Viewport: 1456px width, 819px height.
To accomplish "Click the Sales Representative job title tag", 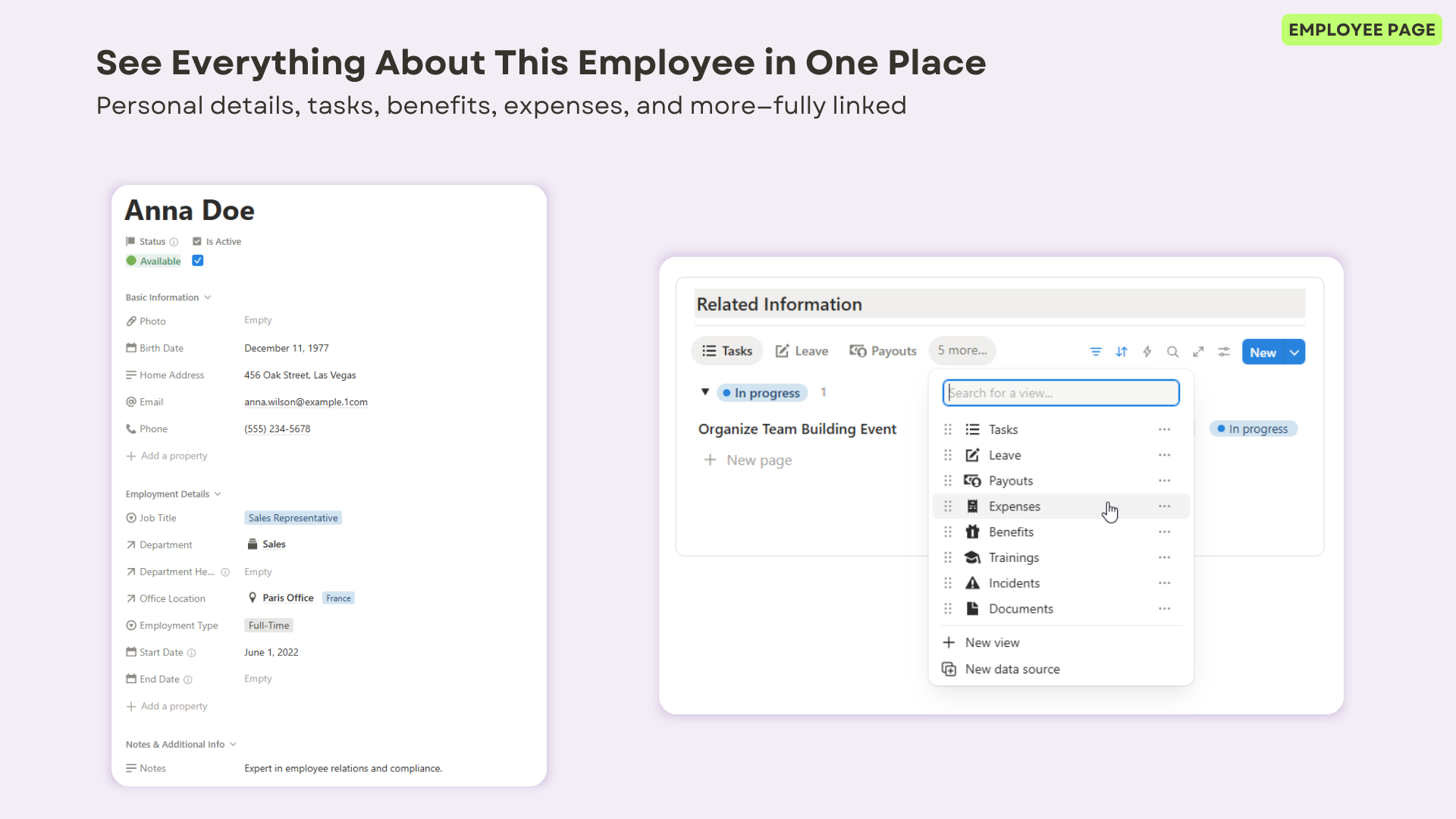I will 293,518.
